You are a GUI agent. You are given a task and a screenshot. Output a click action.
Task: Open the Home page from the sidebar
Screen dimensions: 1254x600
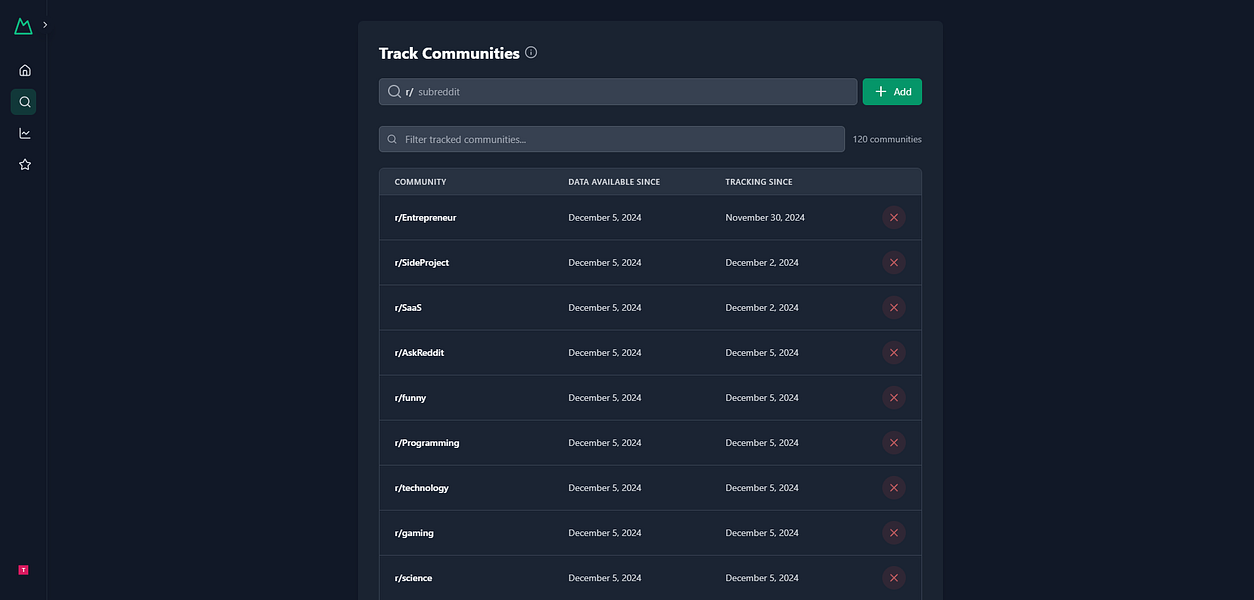pos(25,70)
